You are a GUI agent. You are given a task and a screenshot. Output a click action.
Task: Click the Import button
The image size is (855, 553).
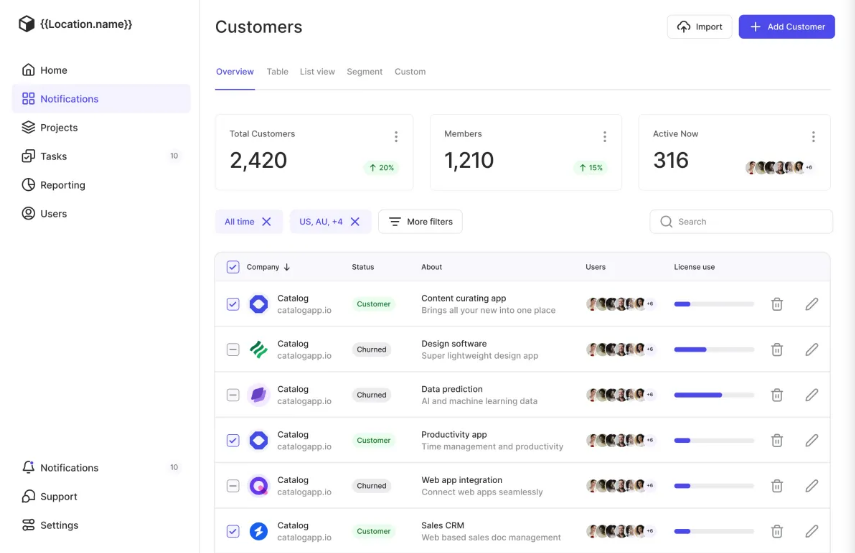coord(699,27)
